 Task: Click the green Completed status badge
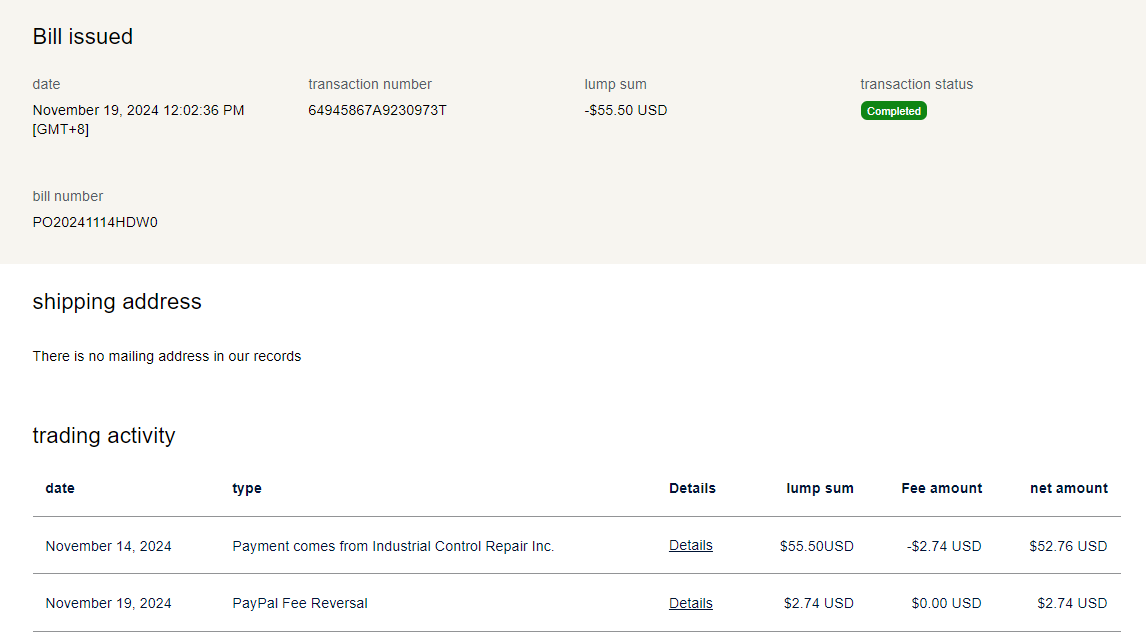[893, 111]
